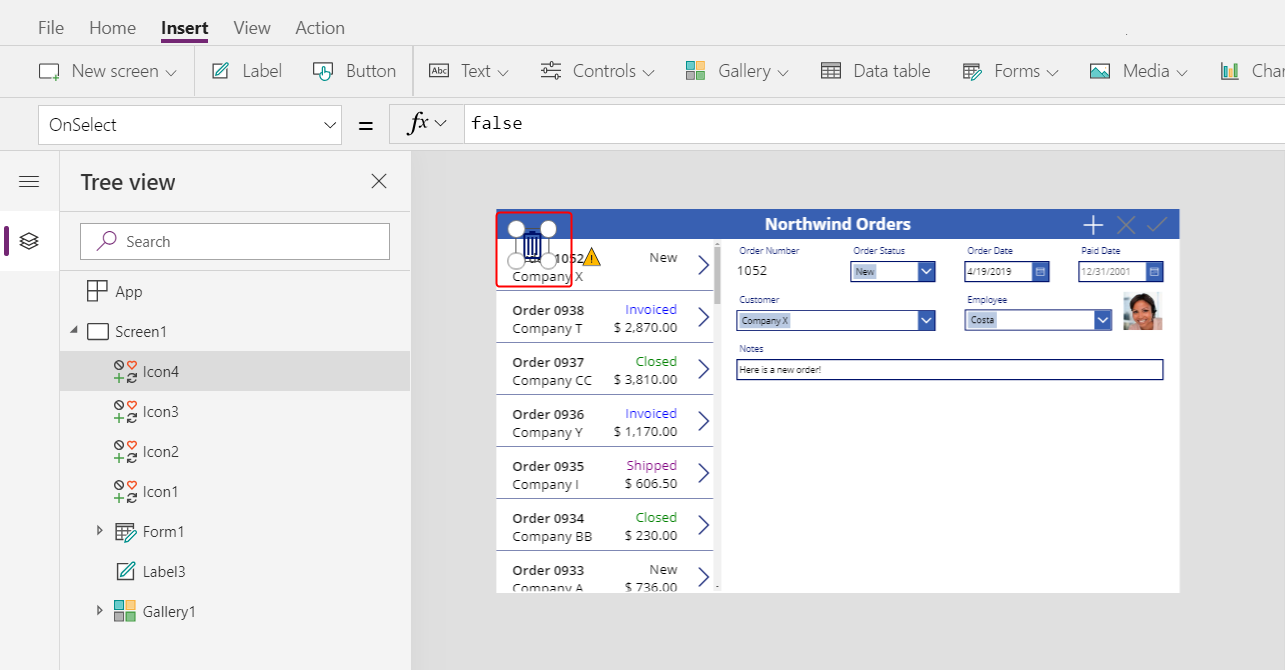The height and width of the screenshot is (670, 1285).
Task: Open Order 0935 with its chevron
Action: tap(703, 473)
